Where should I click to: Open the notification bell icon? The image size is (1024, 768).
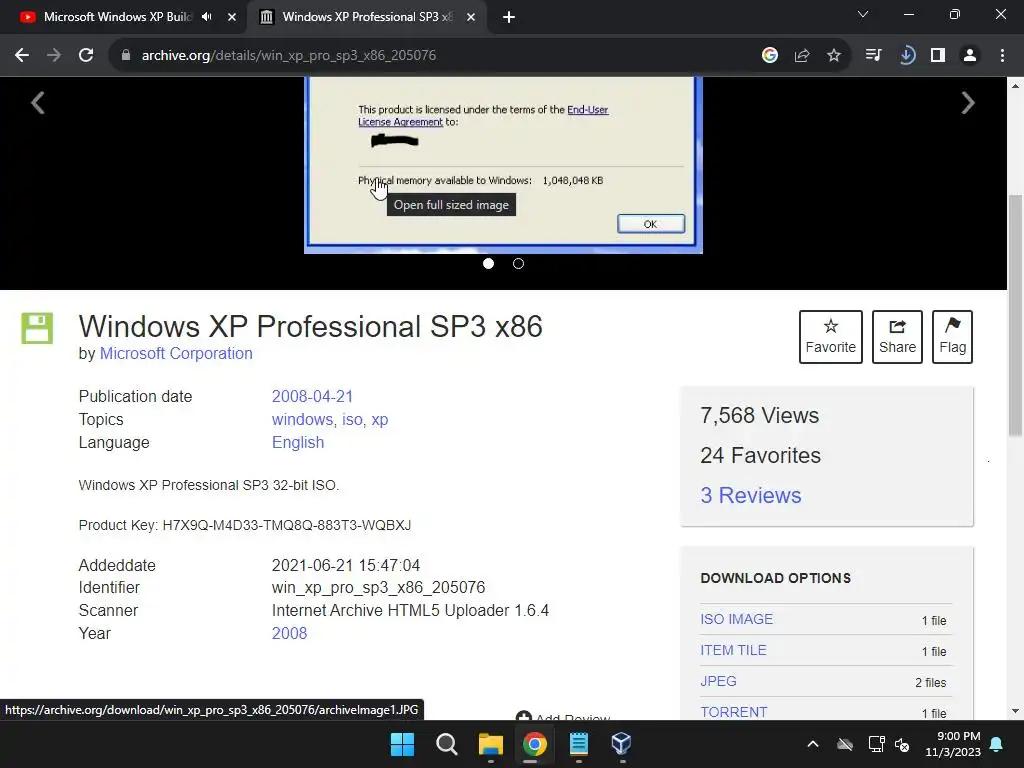tap(997, 744)
